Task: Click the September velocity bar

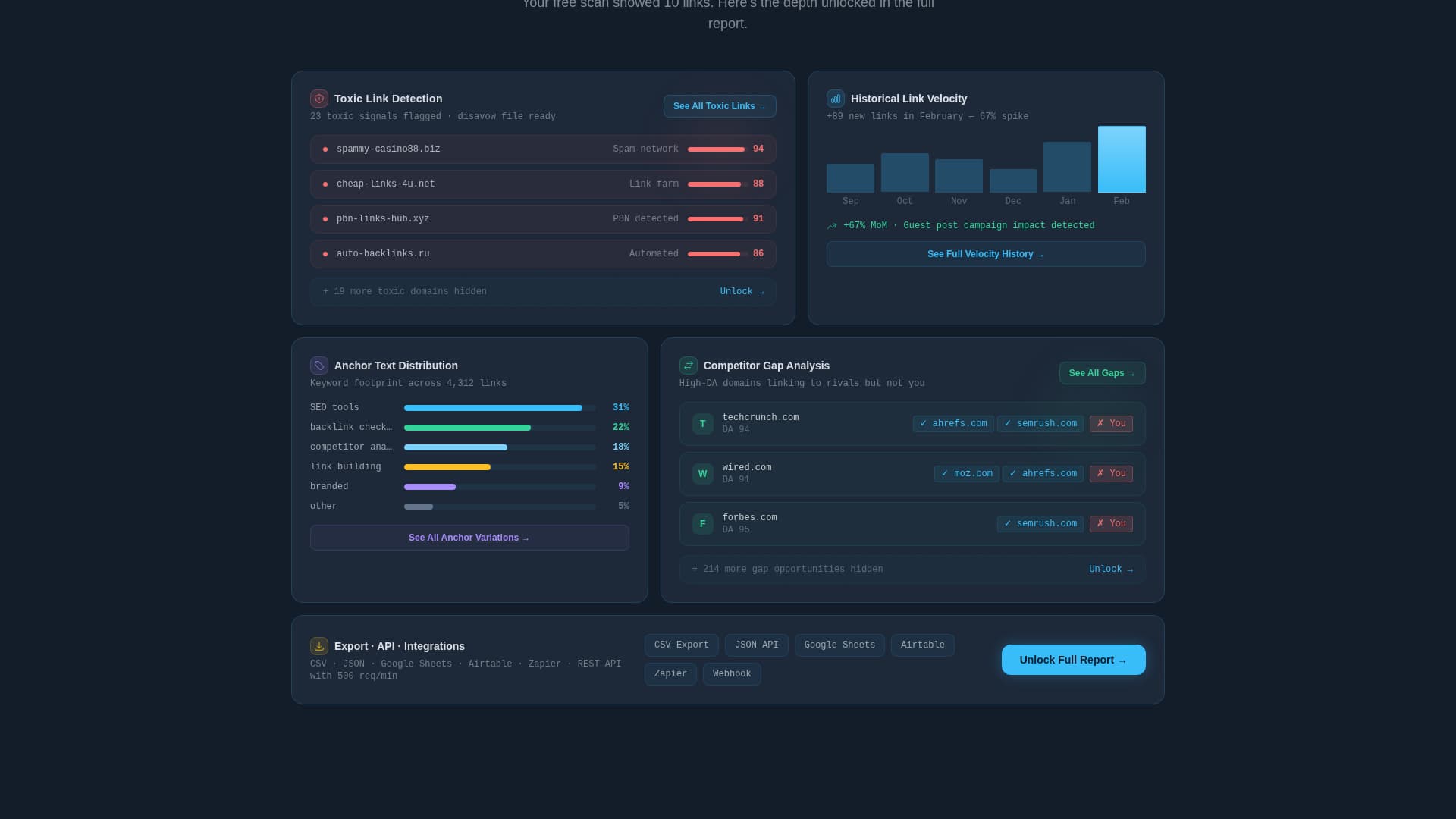Action: 850,178
